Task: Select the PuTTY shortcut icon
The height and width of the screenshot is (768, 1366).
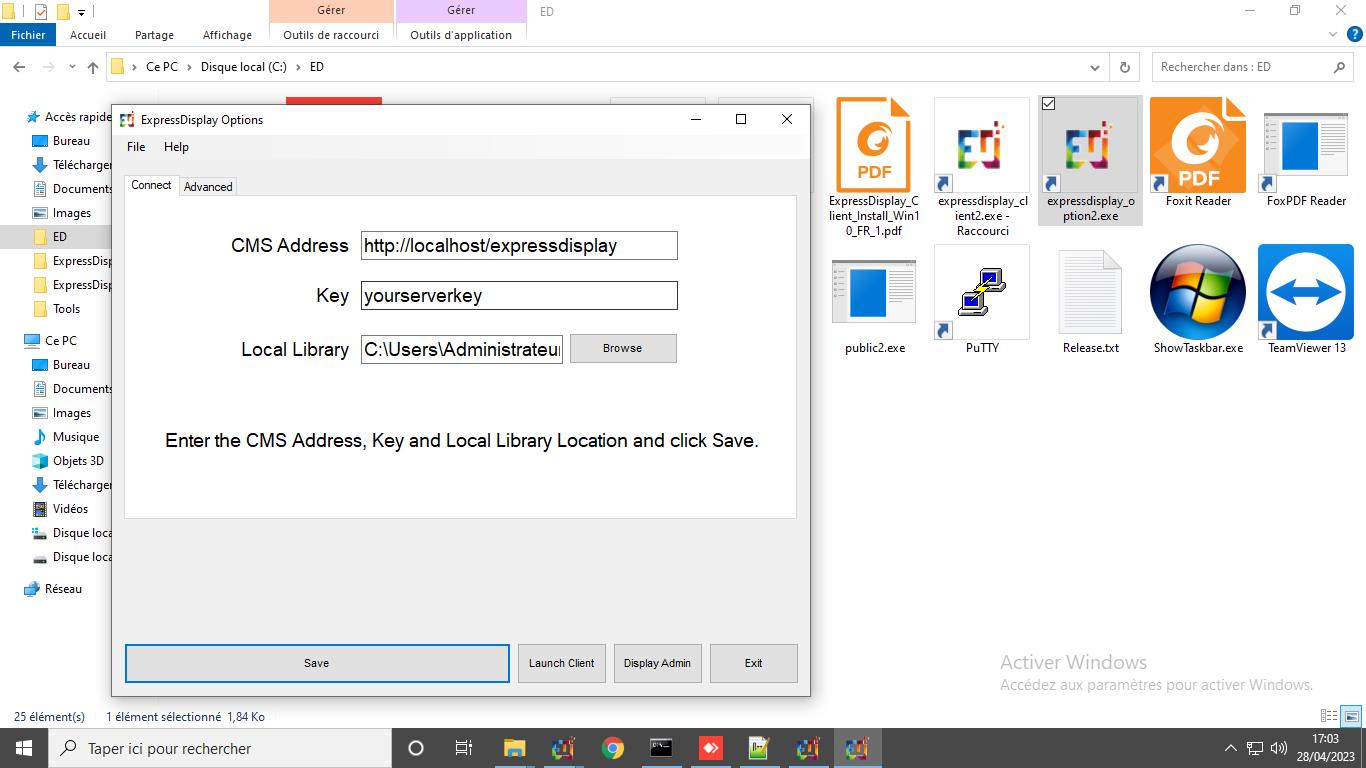Action: pyautogui.click(x=981, y=292)
